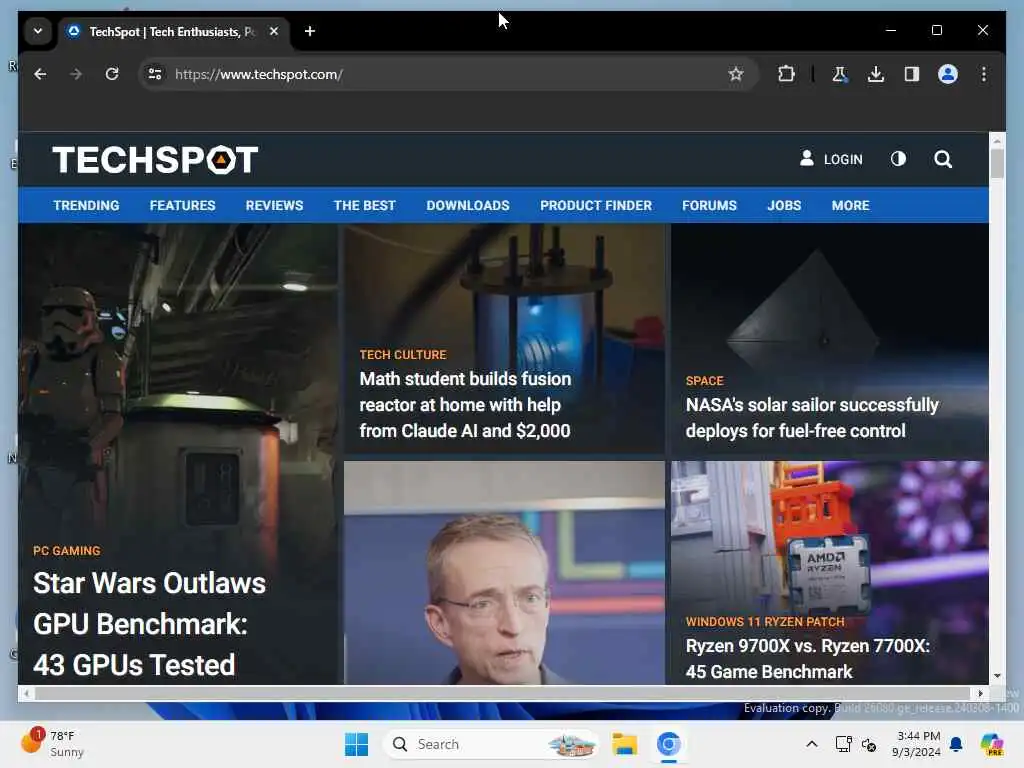Open the Downloads tray icon
This screenshot has width=1024, height=768.
(x=876, y=74)
